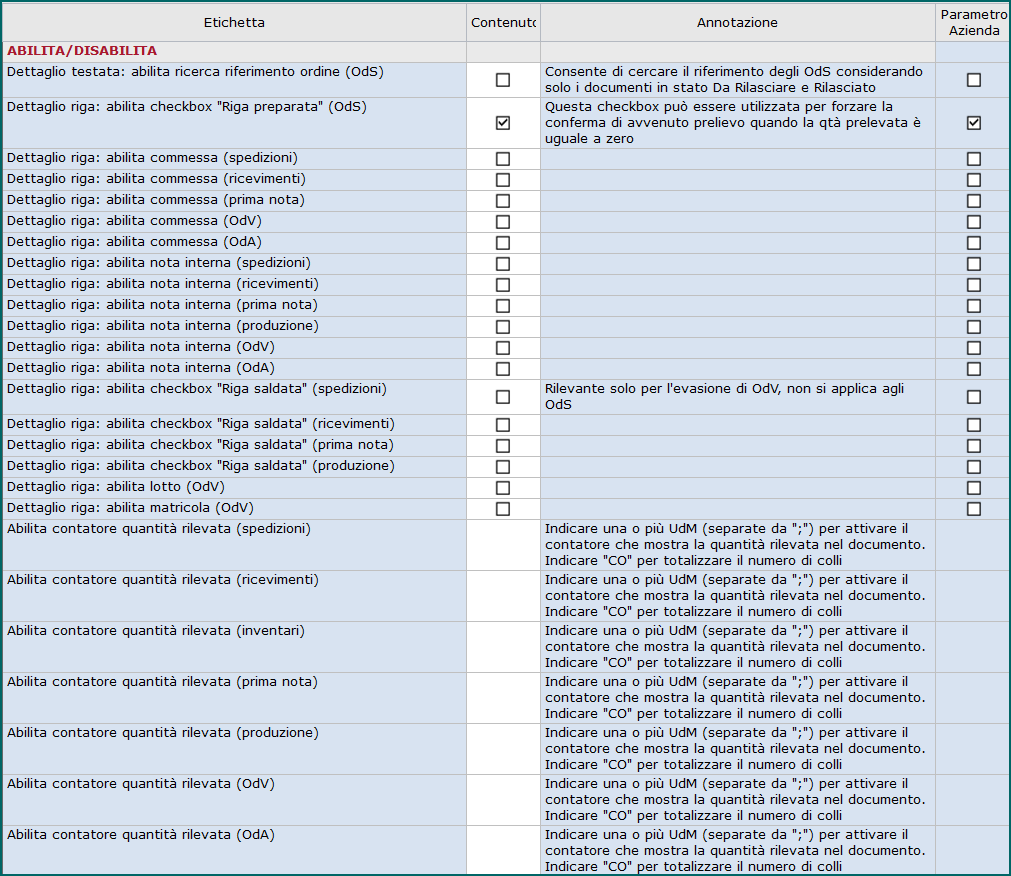The width and height of the screenshot is (1011, 876).
Task: Check Parametro Azienda for commessa (prima nota)
Action: tap(974, 201)
